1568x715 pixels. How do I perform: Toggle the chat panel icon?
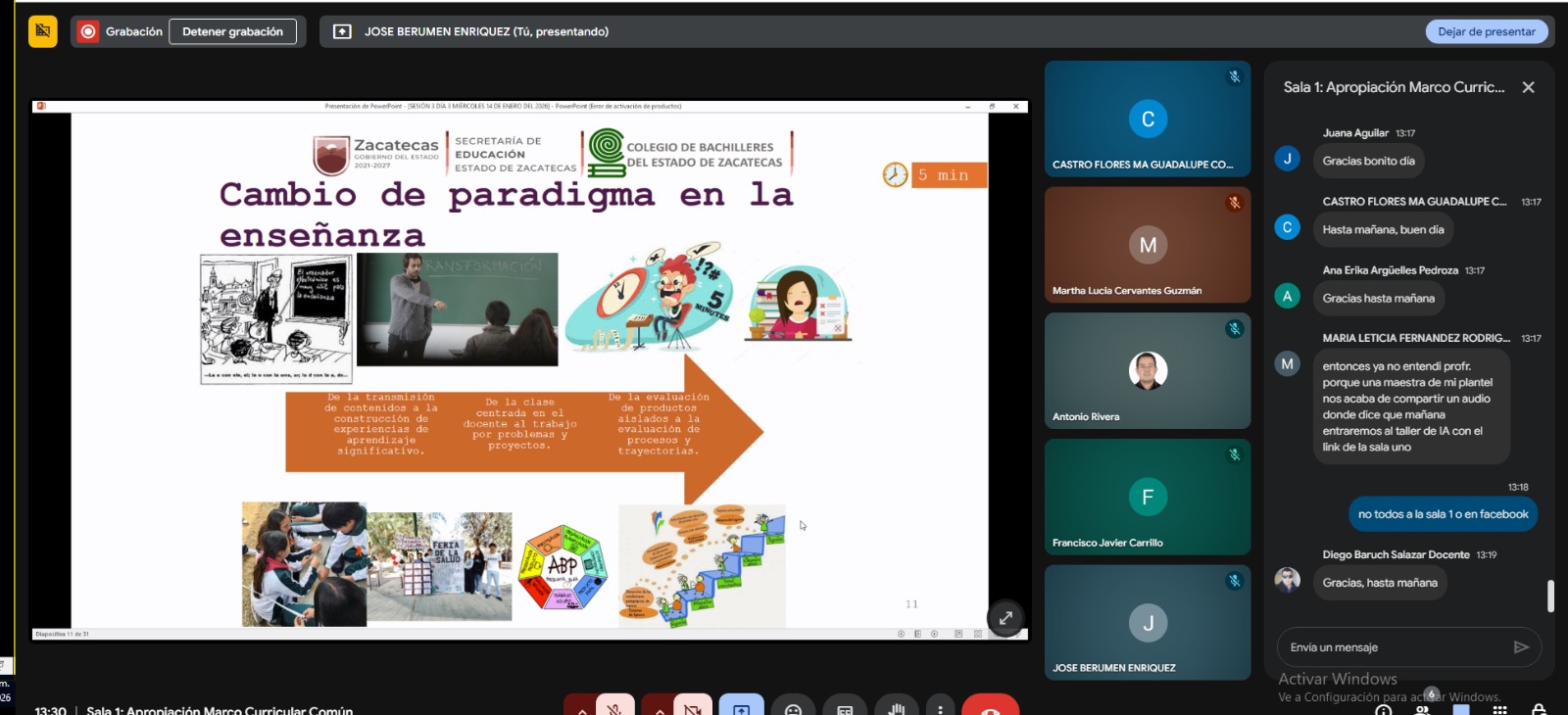pos(1461,709)
